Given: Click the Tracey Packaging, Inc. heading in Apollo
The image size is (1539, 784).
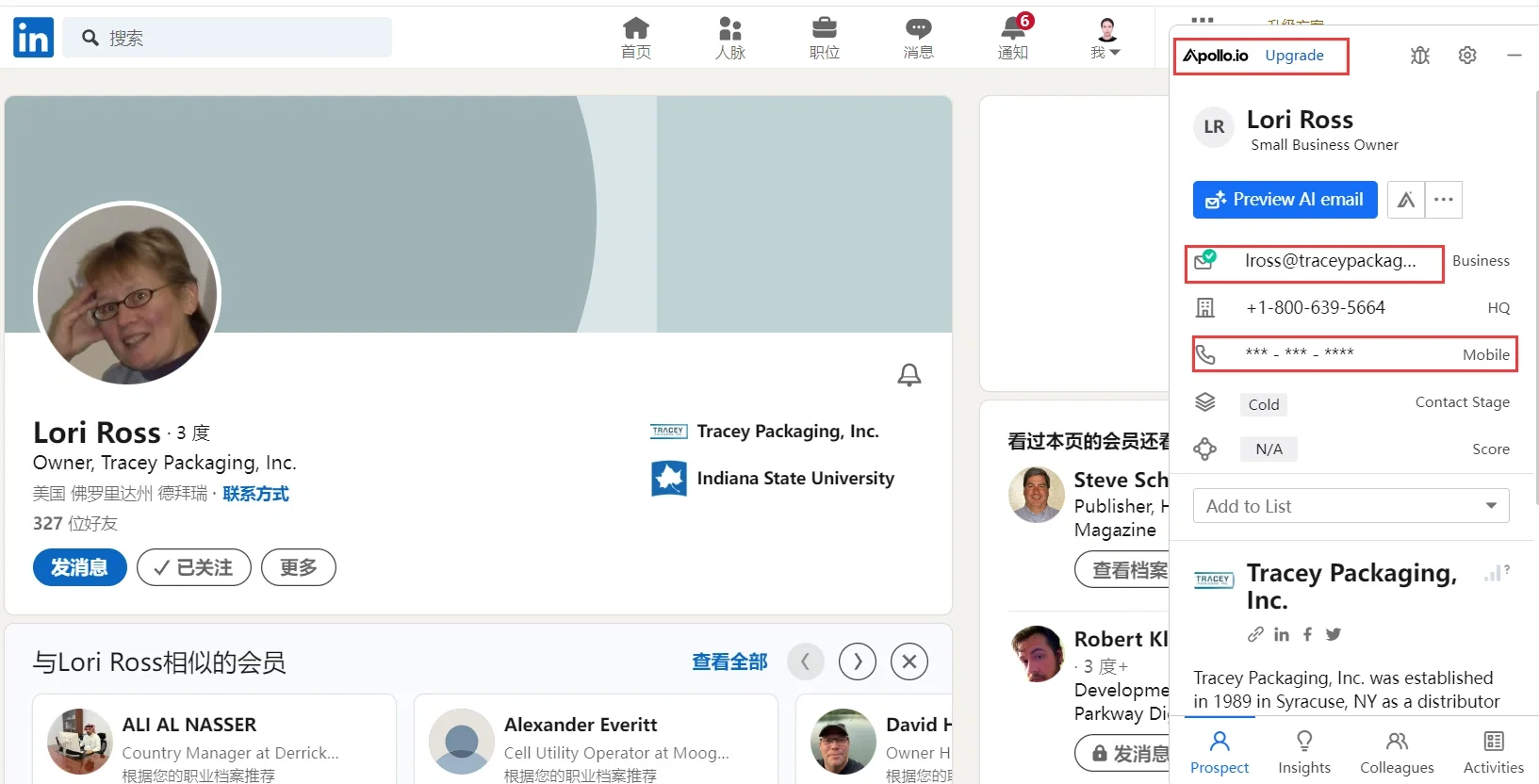Looking at the screenshot, I should [x=1351, y=586].
